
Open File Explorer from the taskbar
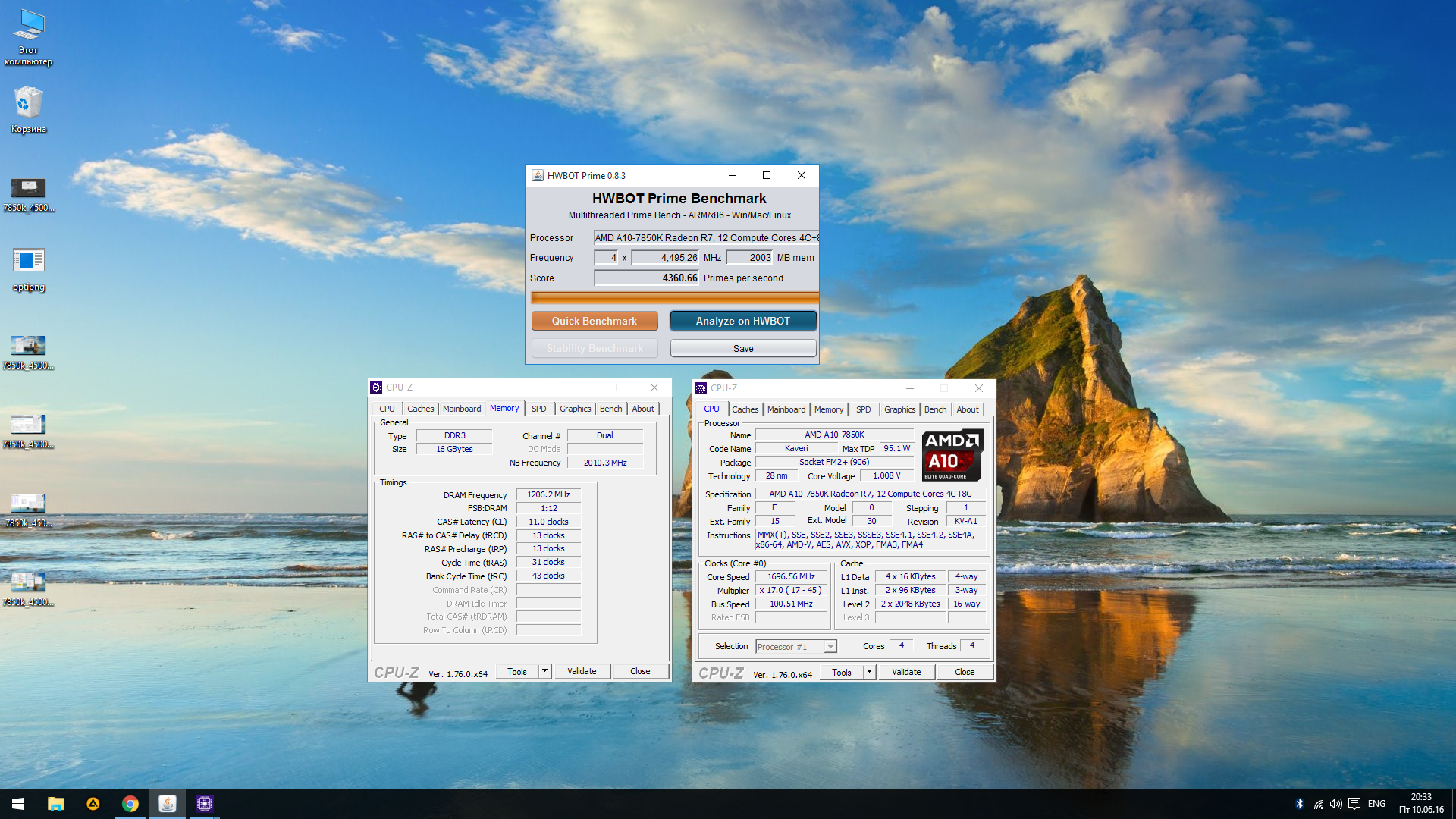point(55,804)
